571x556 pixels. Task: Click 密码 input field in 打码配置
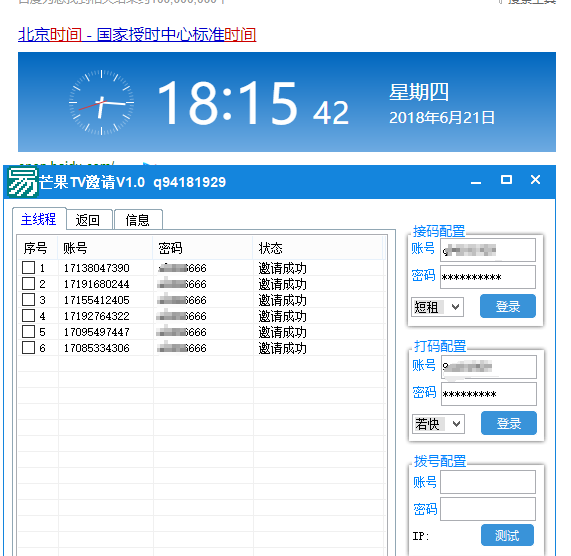click(489, 394)
